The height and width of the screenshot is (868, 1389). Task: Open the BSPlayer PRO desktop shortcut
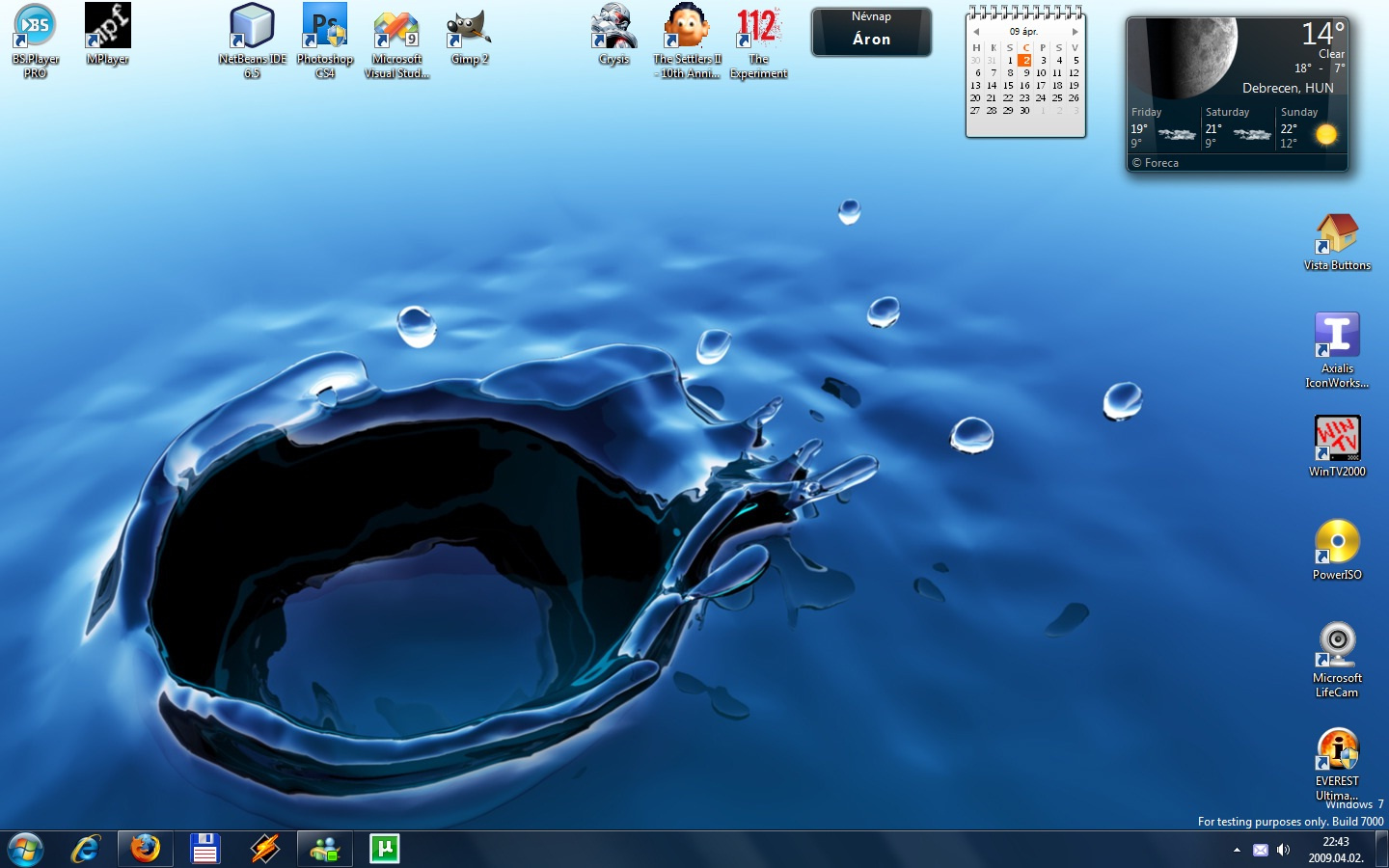[x=35, y=41]
